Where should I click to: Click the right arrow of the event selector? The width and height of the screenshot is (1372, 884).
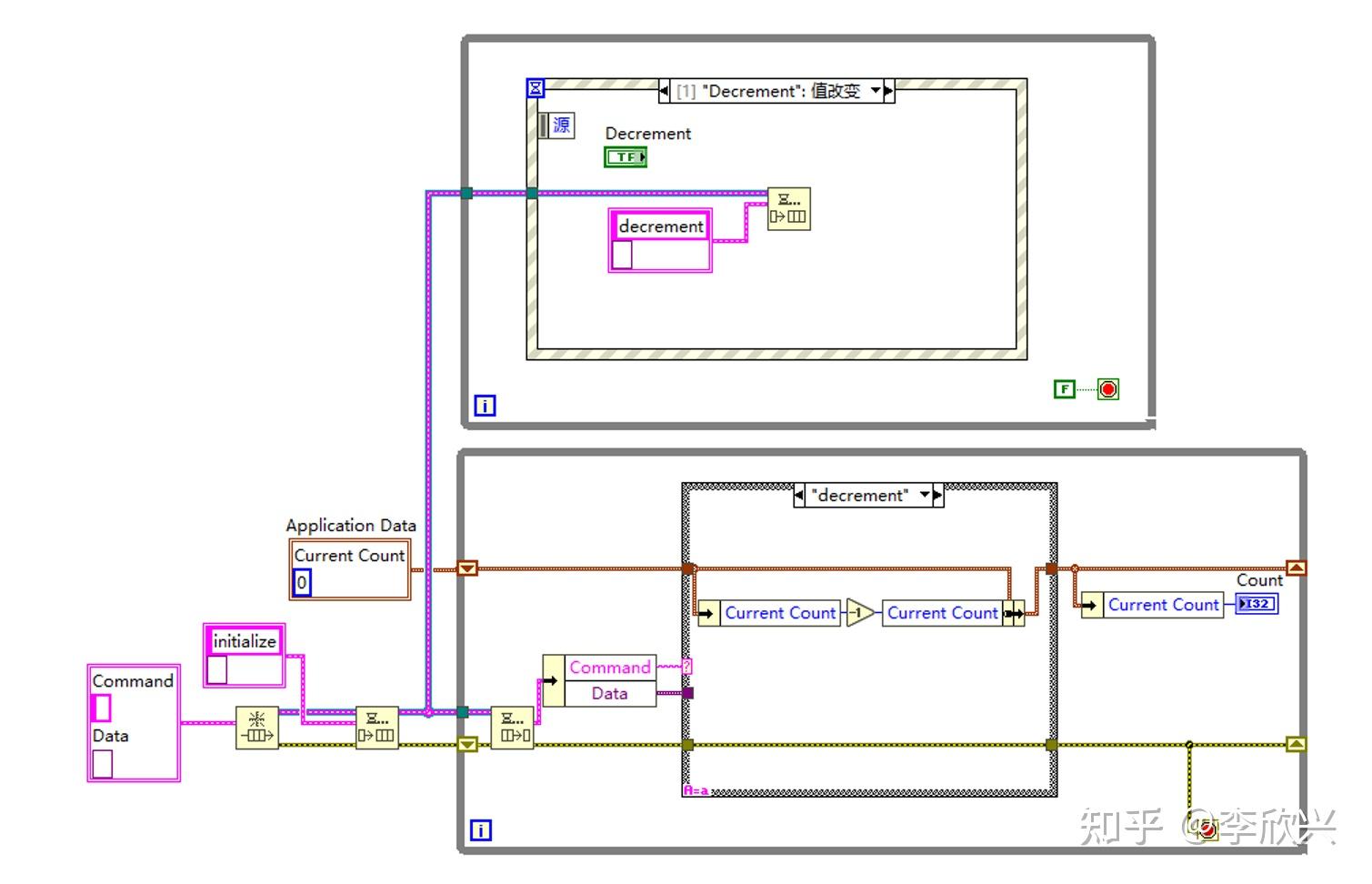(x=886, y=91)
